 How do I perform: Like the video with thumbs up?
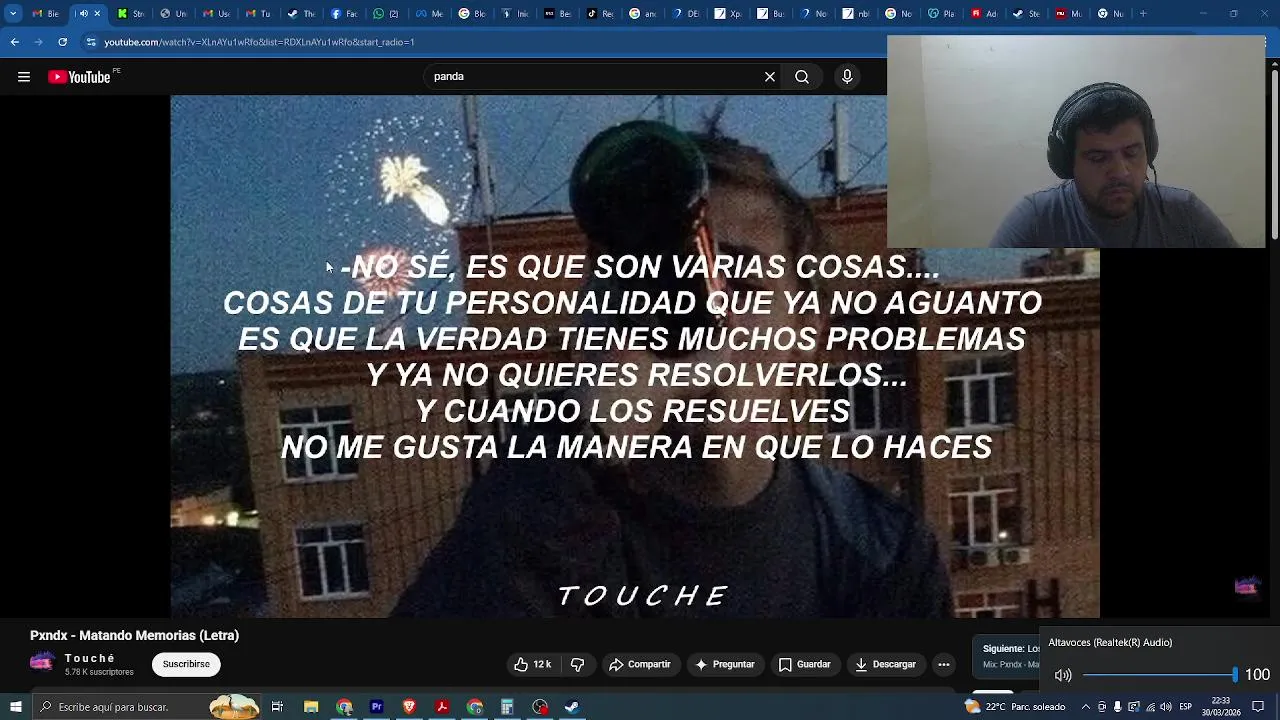point(532,664)
